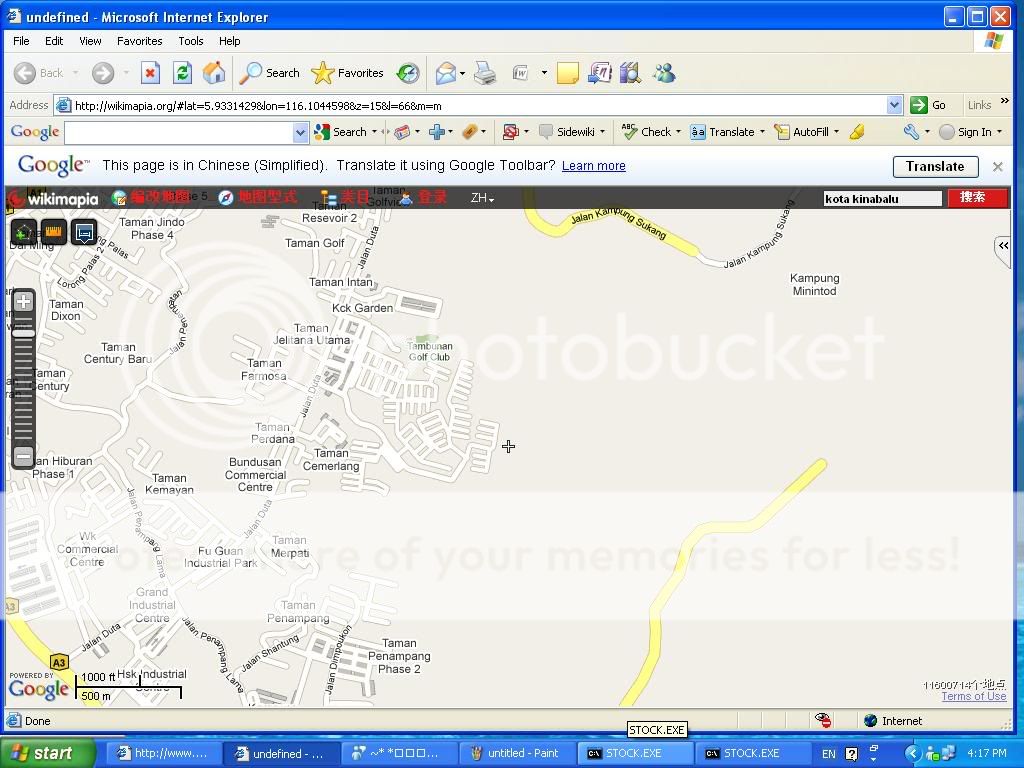This screenshot has width=1024, height=768.
Task: Click the IE Refresh toolbar icon
Action: pyautogui.click(x=182, y=73)
